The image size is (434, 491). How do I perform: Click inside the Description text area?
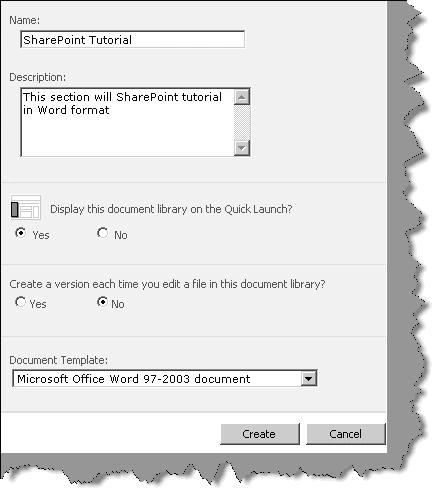(127, 122)
